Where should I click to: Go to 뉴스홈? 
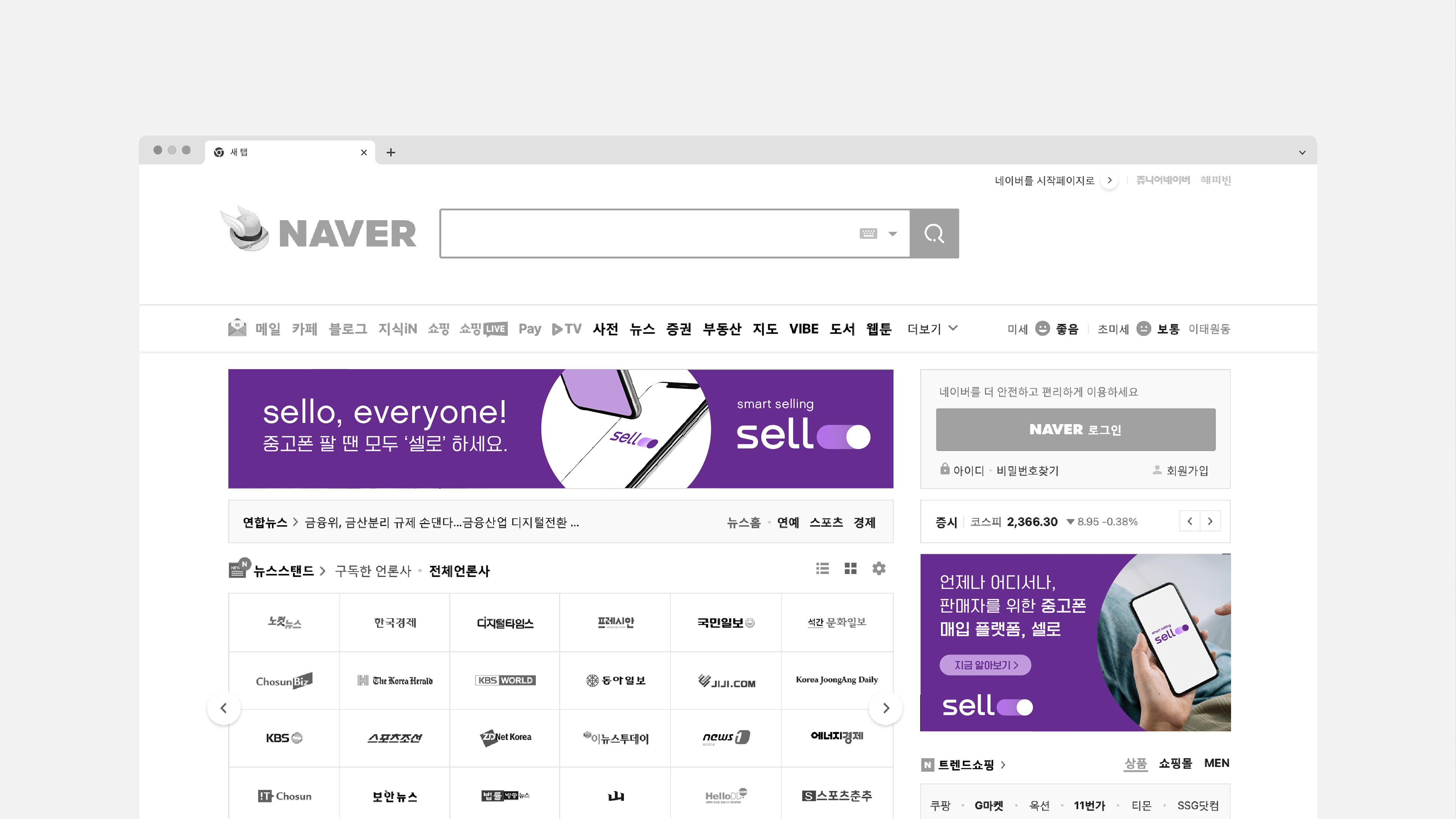[744, 522]
